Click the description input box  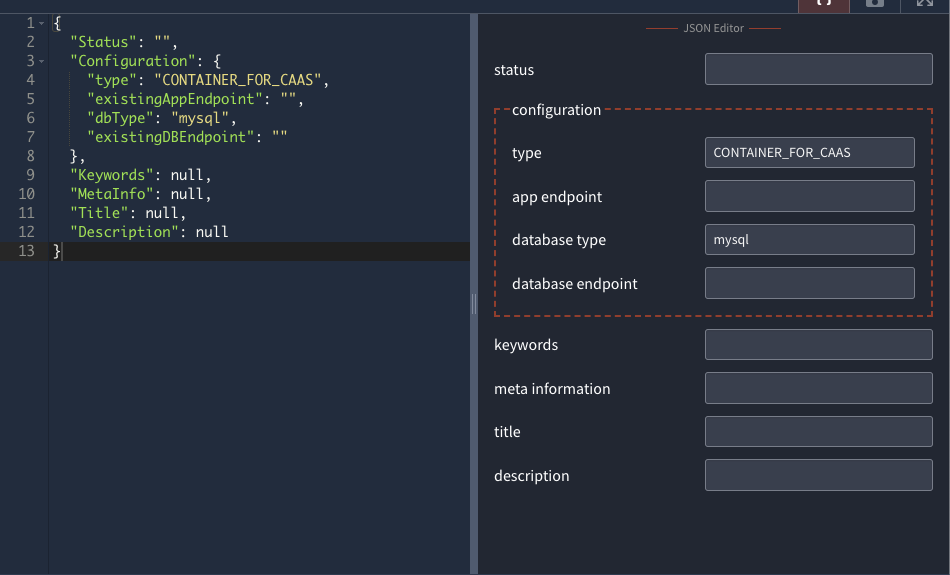pyautogui.click(x=819, y=475)
